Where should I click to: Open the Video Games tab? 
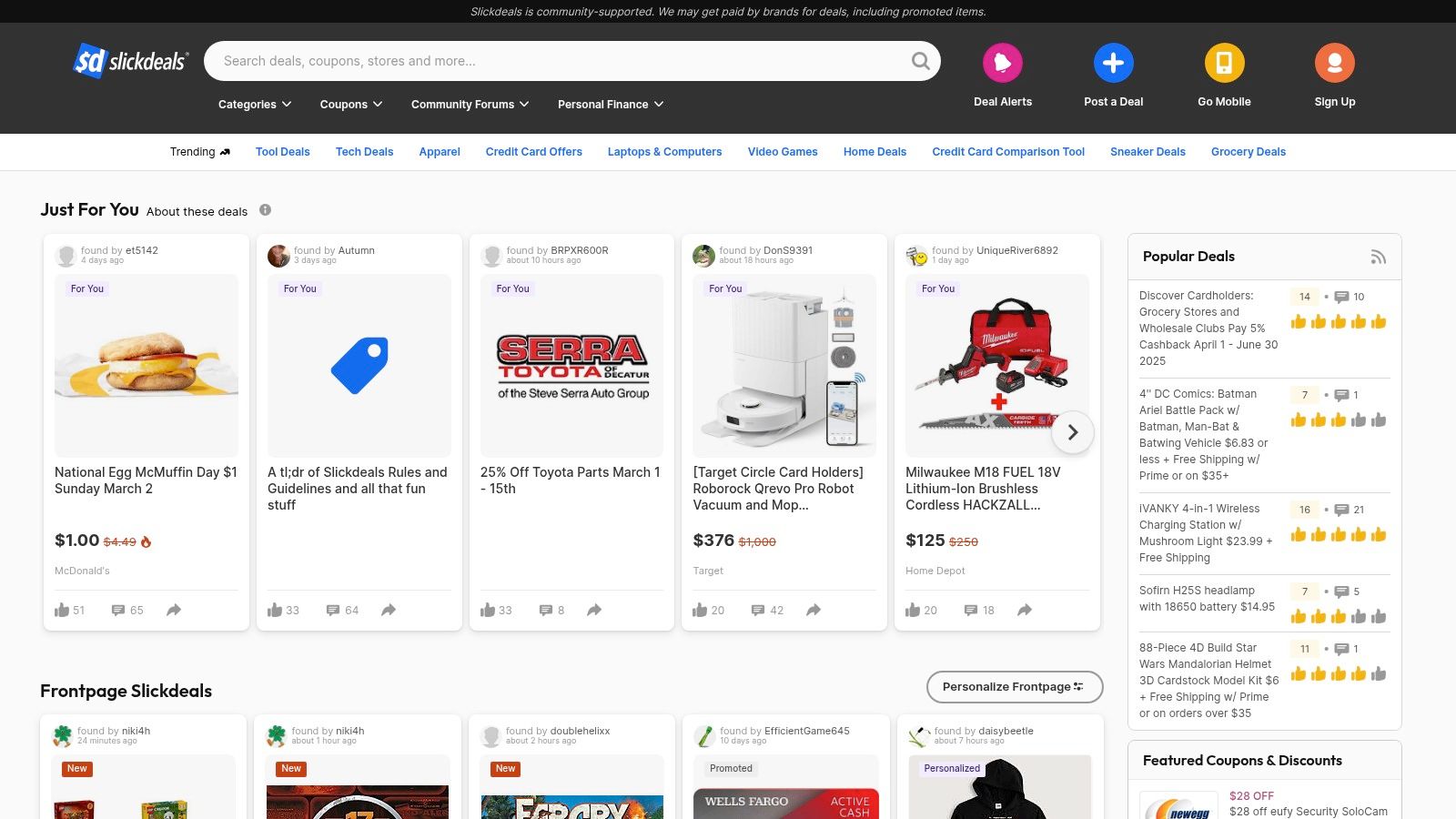point(783,152)
